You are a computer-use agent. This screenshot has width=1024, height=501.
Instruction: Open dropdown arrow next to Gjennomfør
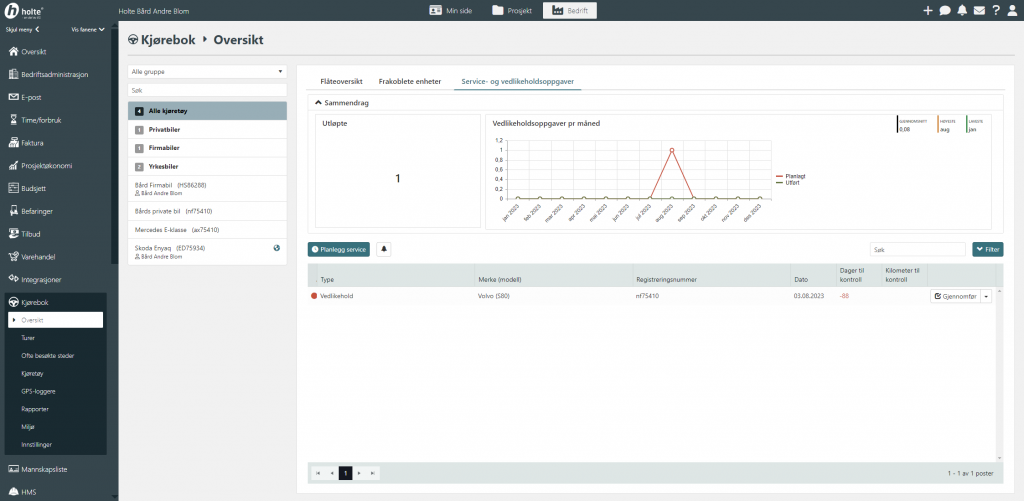(986, 296)
